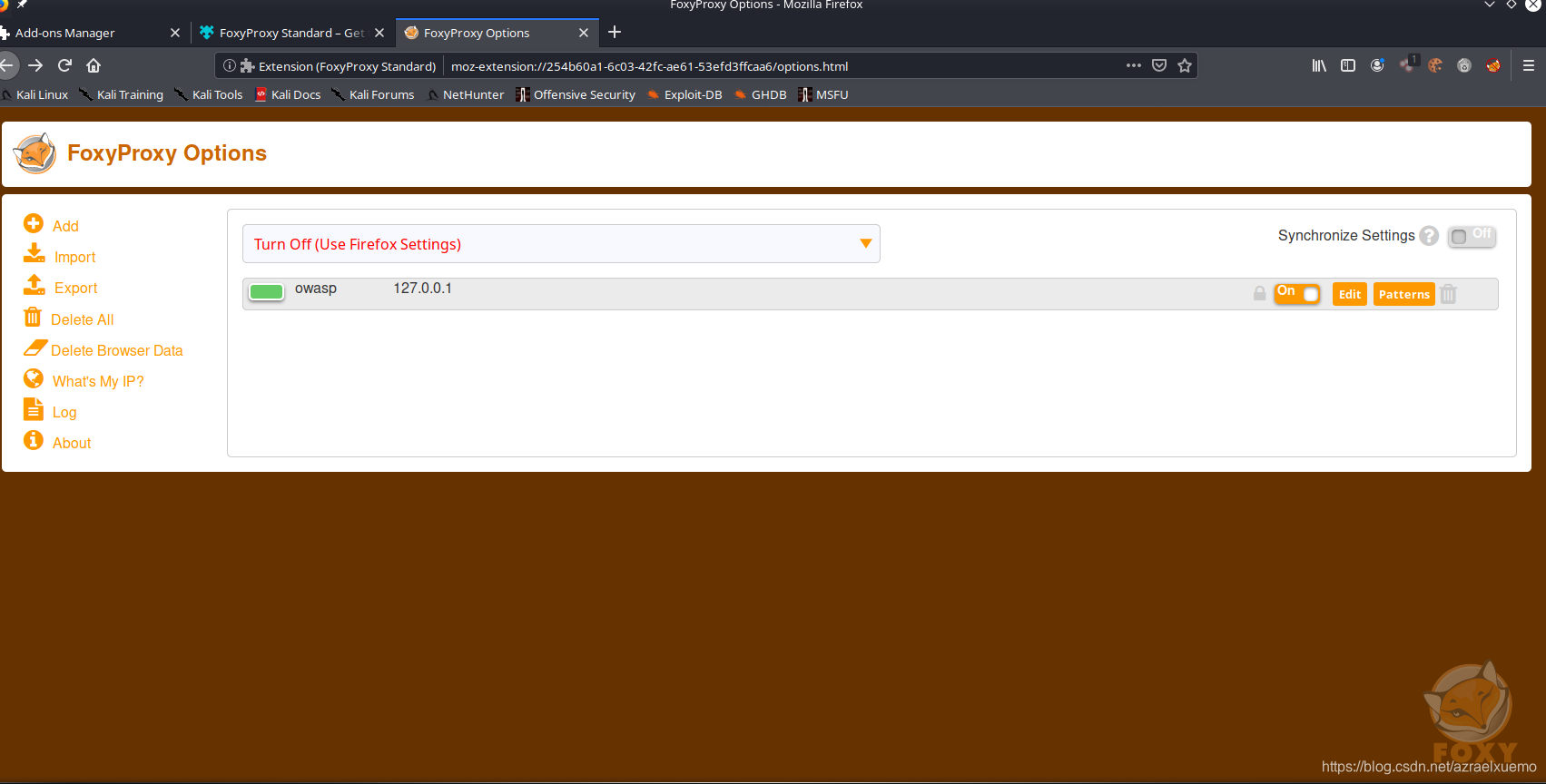
Task: Click the lock icon on owasp row
Action: pos(1259,293)
